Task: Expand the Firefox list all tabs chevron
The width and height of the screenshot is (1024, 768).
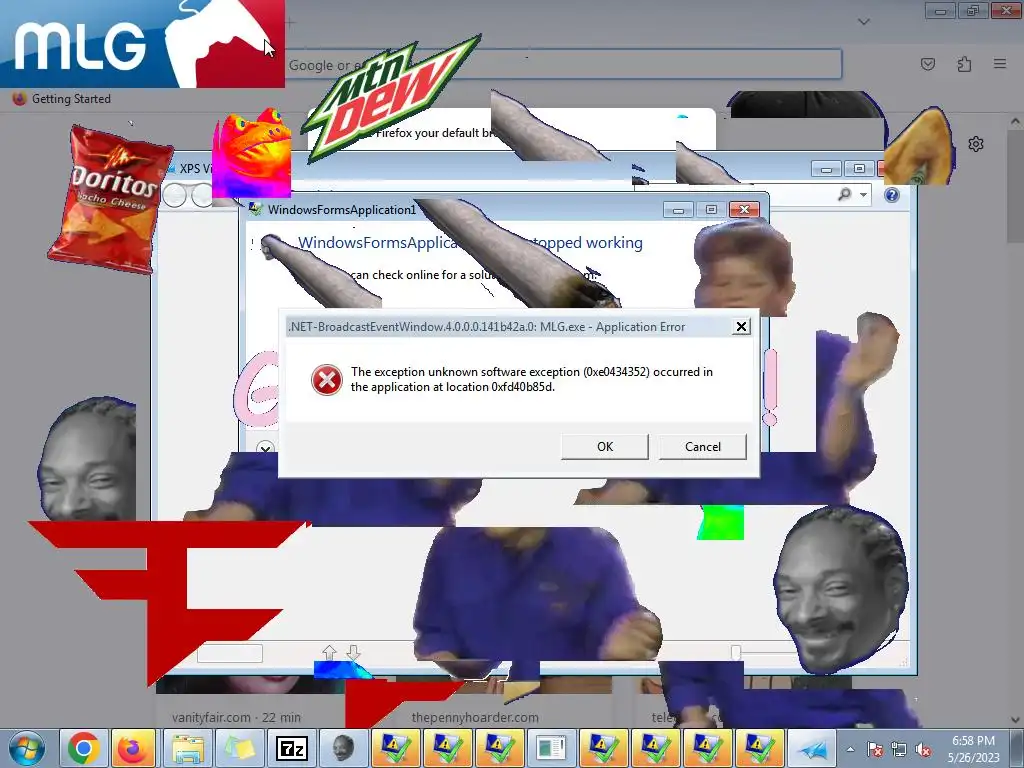Action: pos(863,22)
